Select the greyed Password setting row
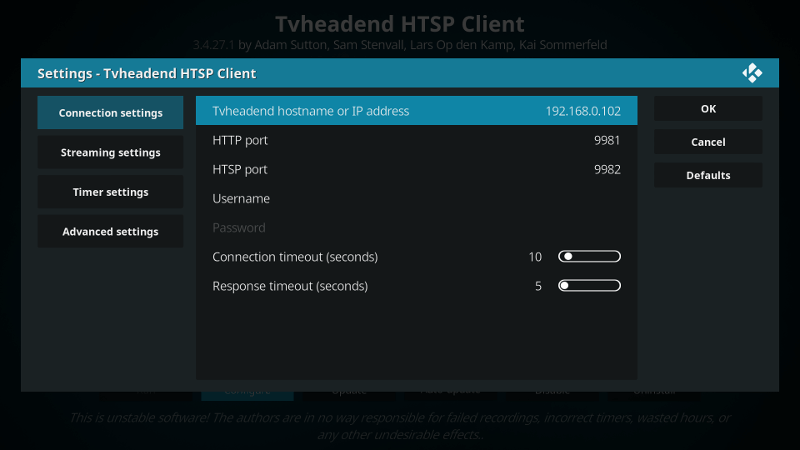The width and height of the screenshot is (800, 450). coord(416,228)
